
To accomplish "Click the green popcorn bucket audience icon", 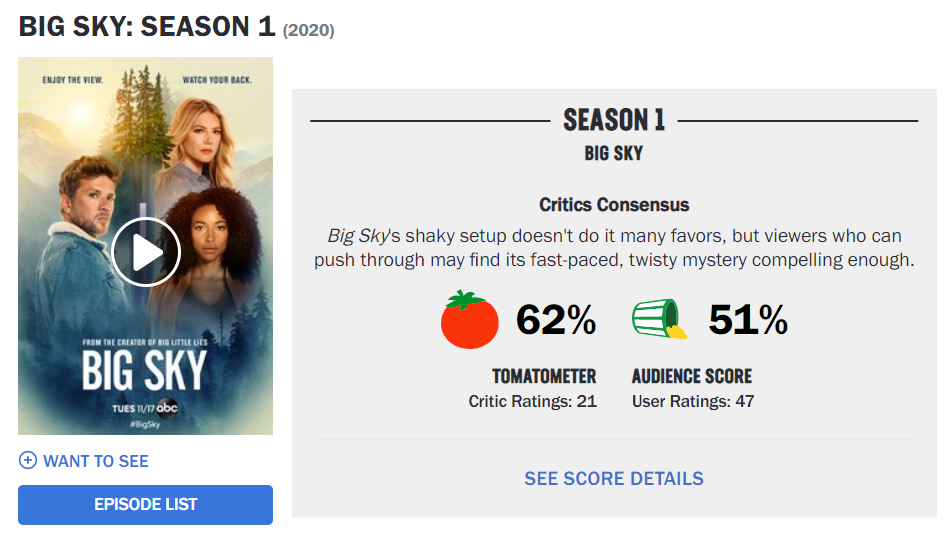I will tap(659, 320).
